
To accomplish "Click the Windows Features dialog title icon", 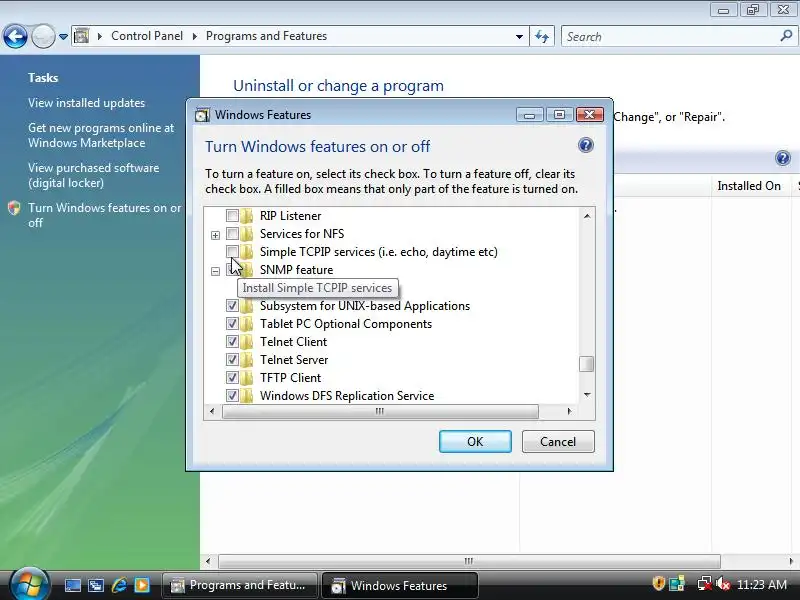I will [x=202, y=115].
